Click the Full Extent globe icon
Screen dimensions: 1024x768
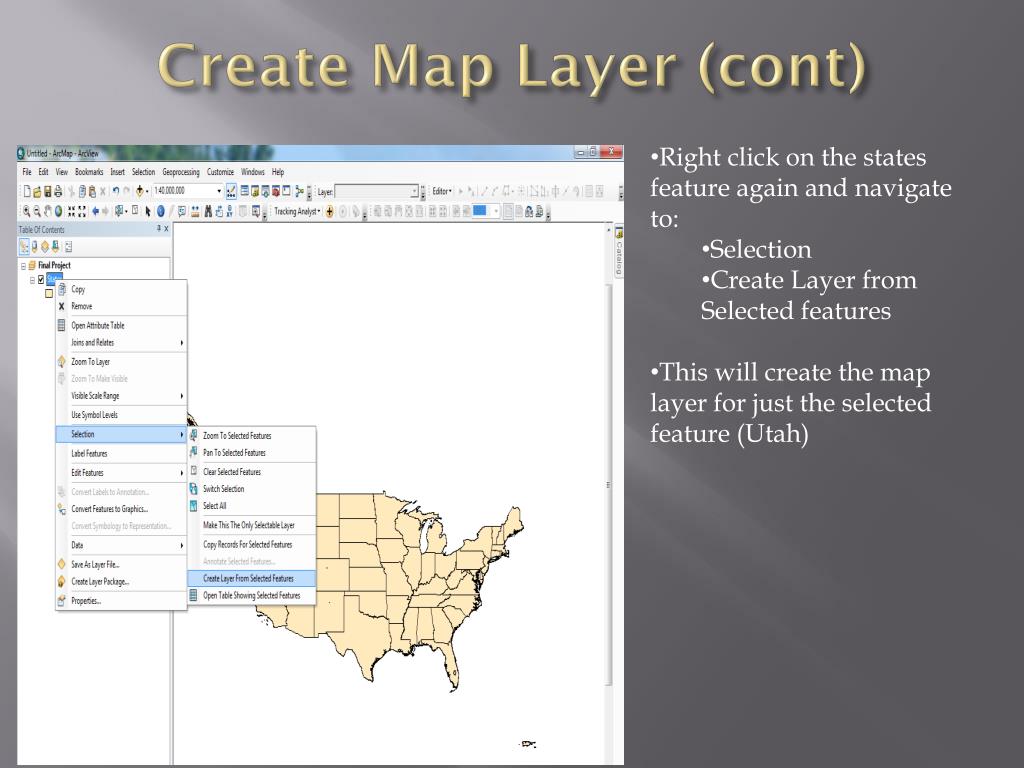pos(58,211)
